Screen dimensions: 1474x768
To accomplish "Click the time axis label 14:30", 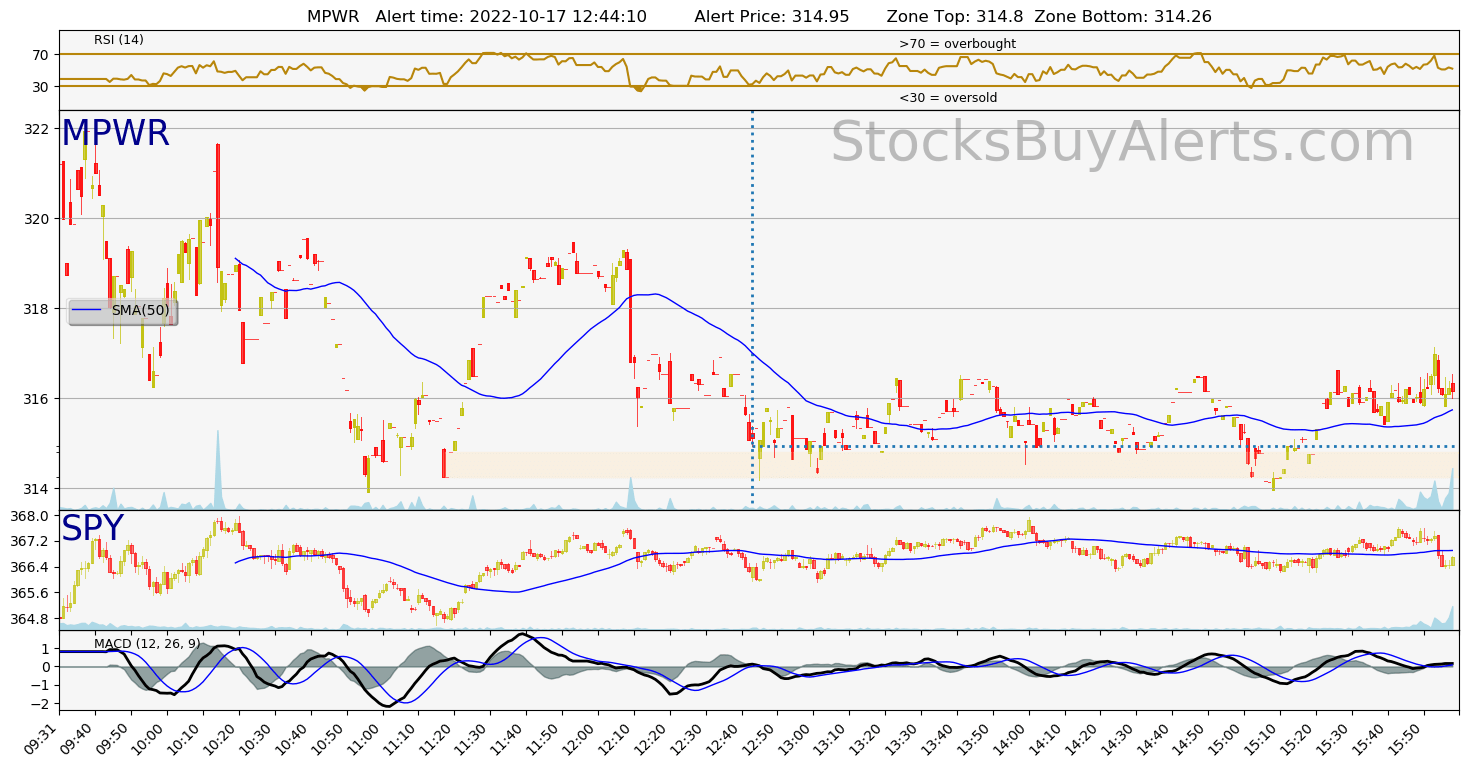I will [x=1117, y=740].
